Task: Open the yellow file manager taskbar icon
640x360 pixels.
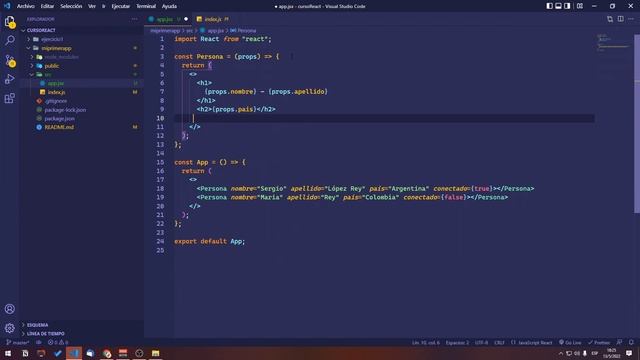Action: coord(156,353)
